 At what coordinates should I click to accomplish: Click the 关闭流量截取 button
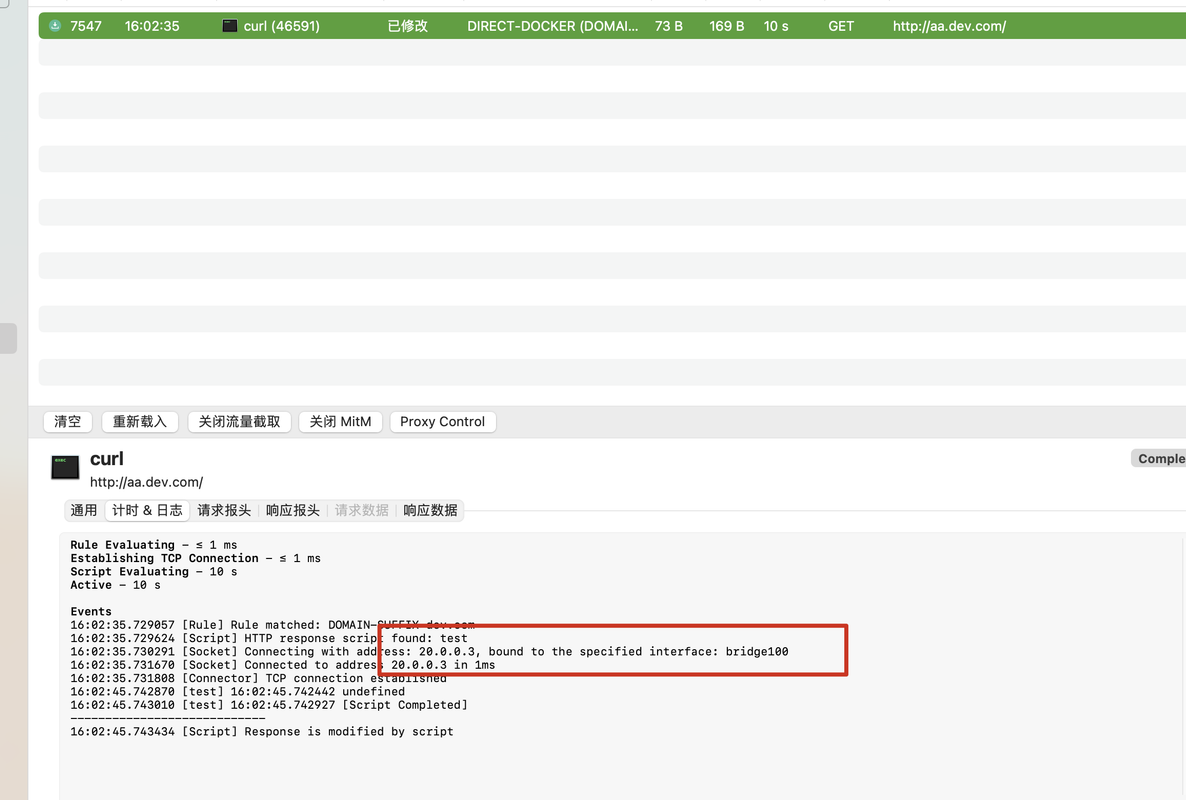point(239,422)
